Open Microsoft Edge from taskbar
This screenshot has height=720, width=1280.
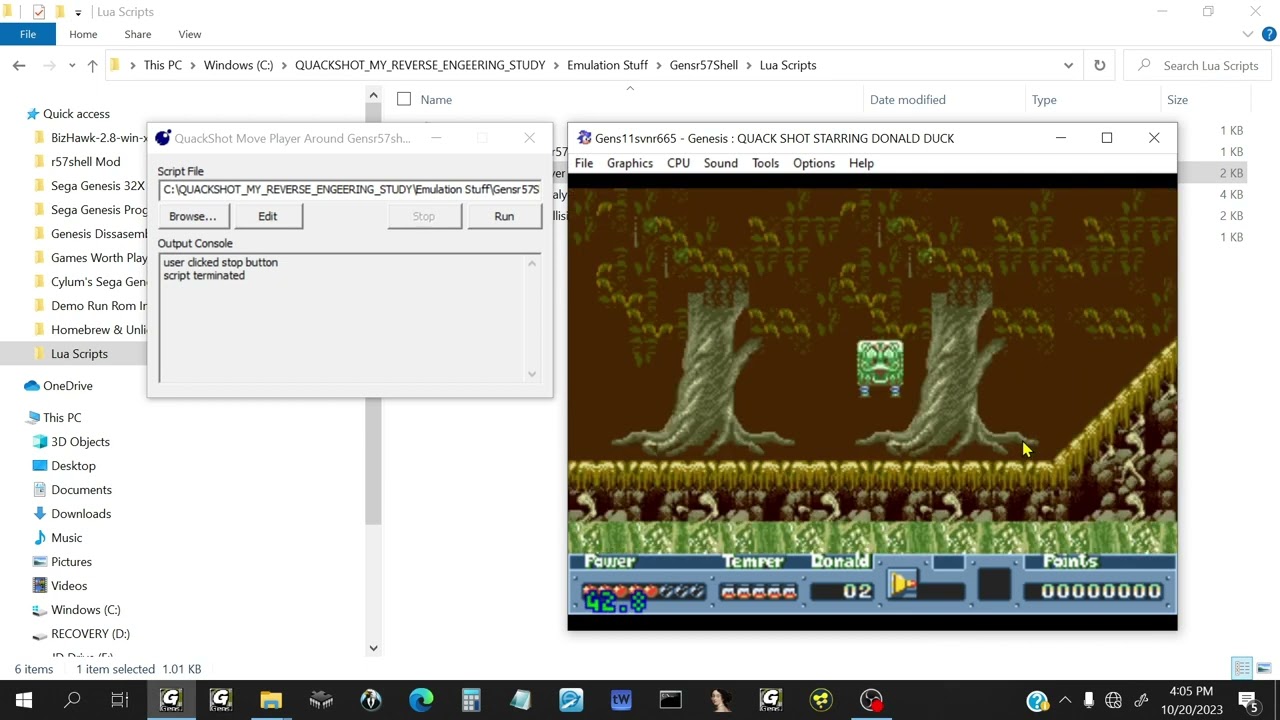(x=421, y=700)
